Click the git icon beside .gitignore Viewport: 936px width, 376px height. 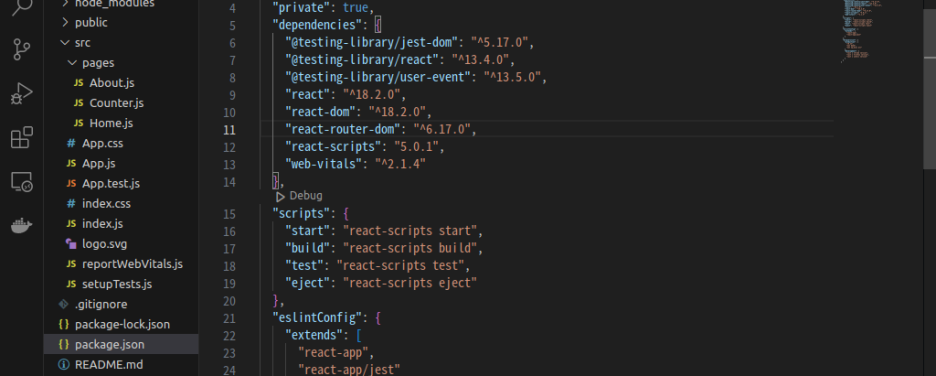(x=64, y=304)
